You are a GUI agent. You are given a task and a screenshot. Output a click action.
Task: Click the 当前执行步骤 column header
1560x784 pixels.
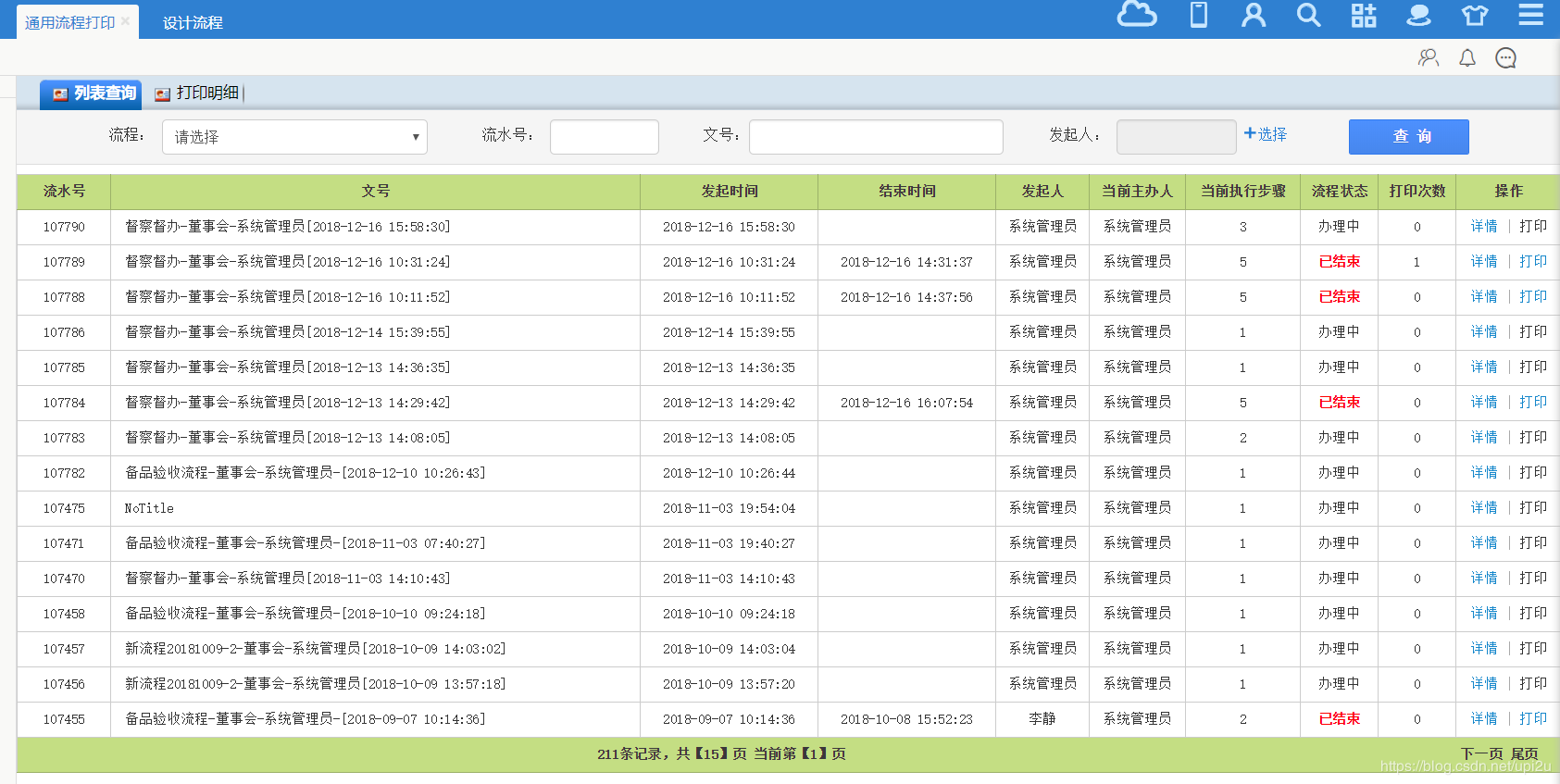(x=1242, y=192)
